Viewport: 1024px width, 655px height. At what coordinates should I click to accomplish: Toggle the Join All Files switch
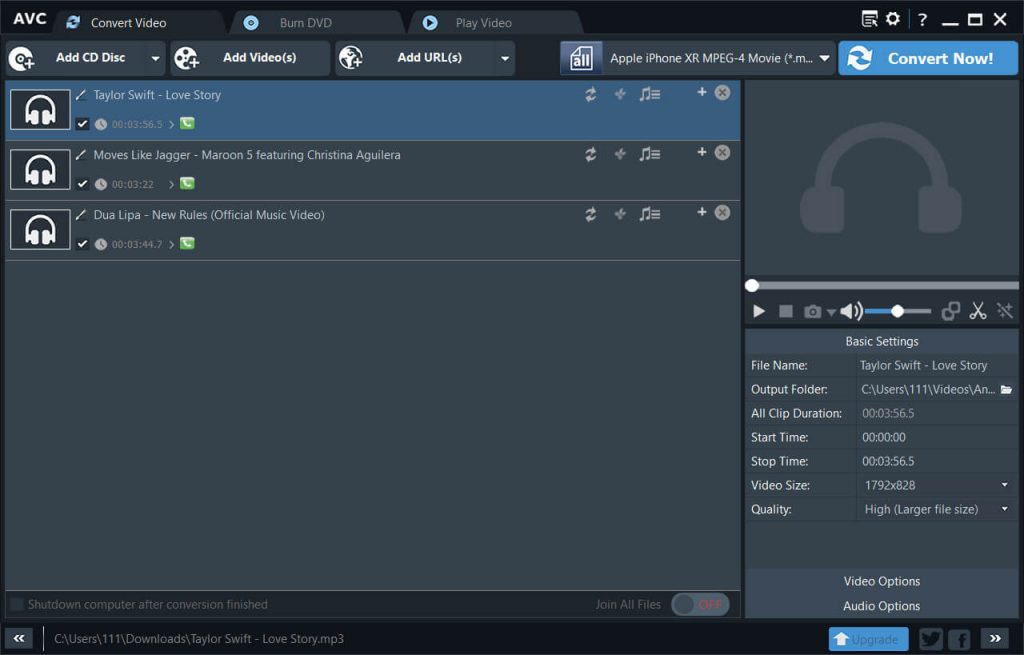[700, 604]
